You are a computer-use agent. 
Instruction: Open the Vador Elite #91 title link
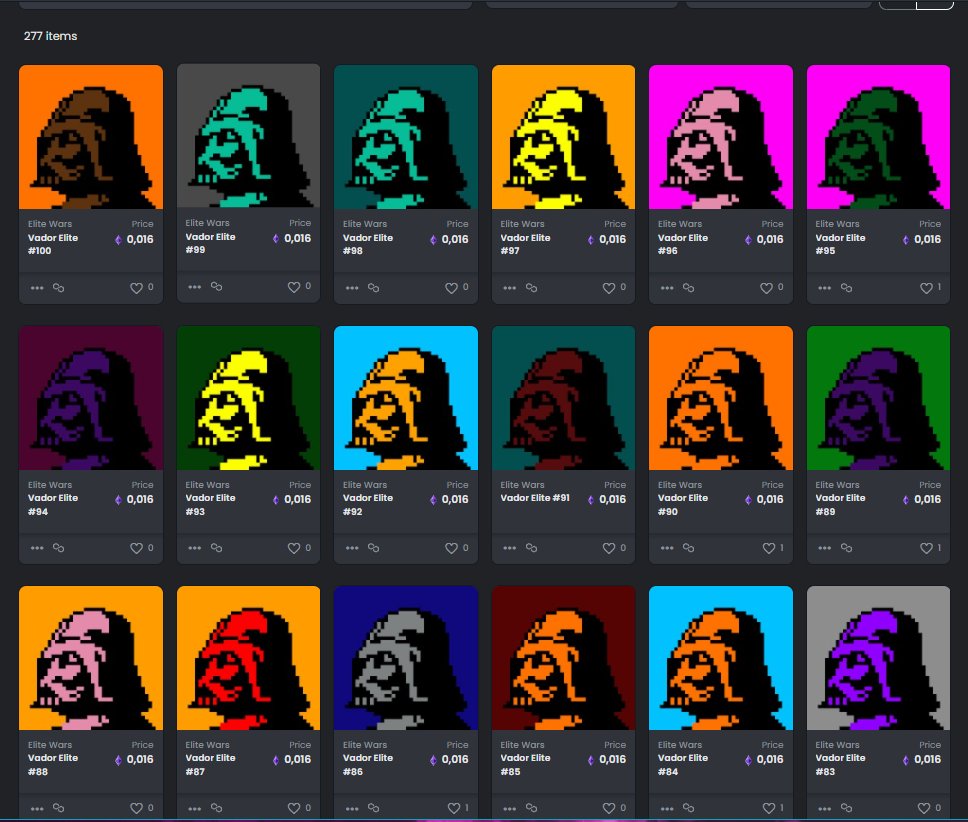[535, 497]
